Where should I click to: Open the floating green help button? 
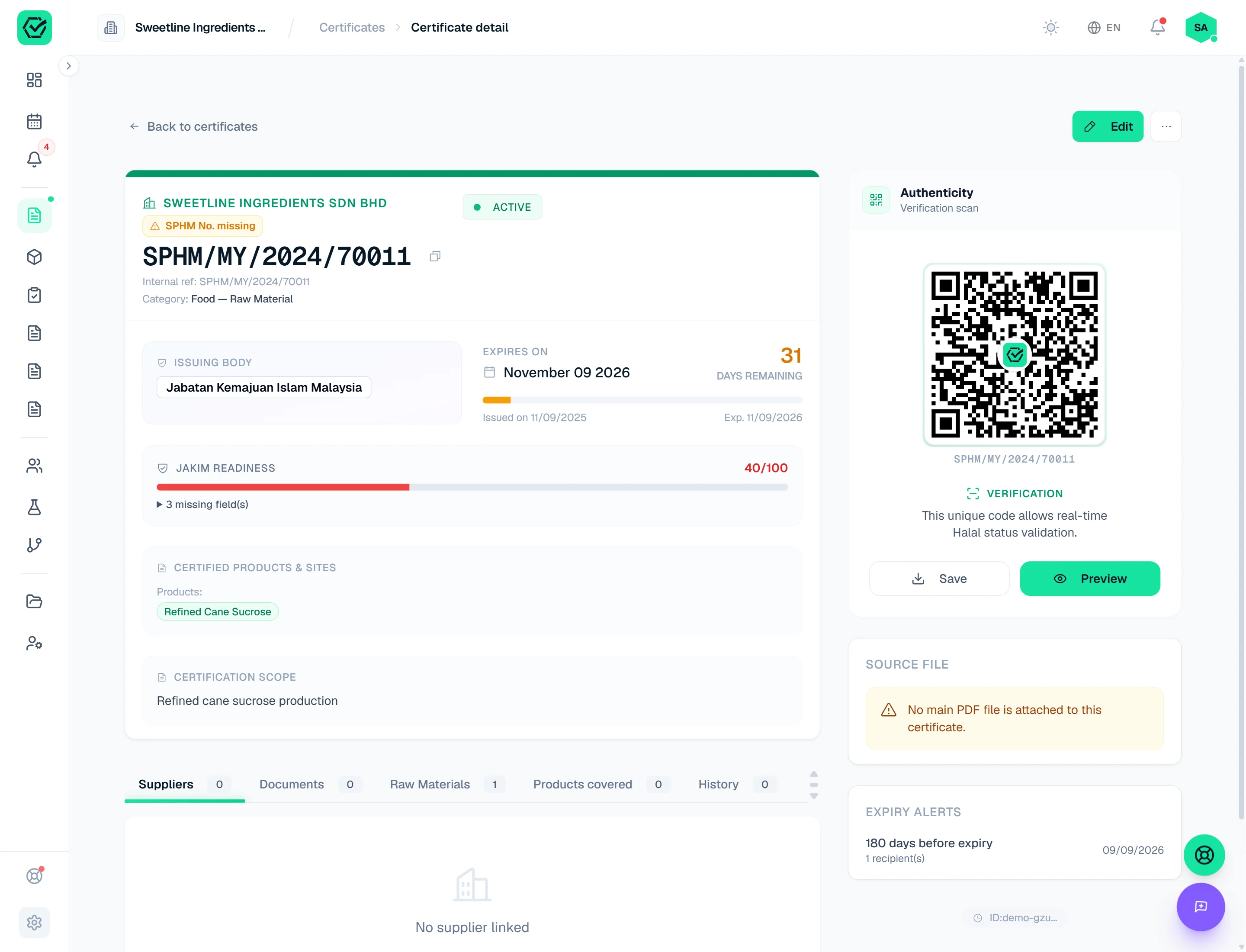pyautogui.click(x=1204, y=855)
